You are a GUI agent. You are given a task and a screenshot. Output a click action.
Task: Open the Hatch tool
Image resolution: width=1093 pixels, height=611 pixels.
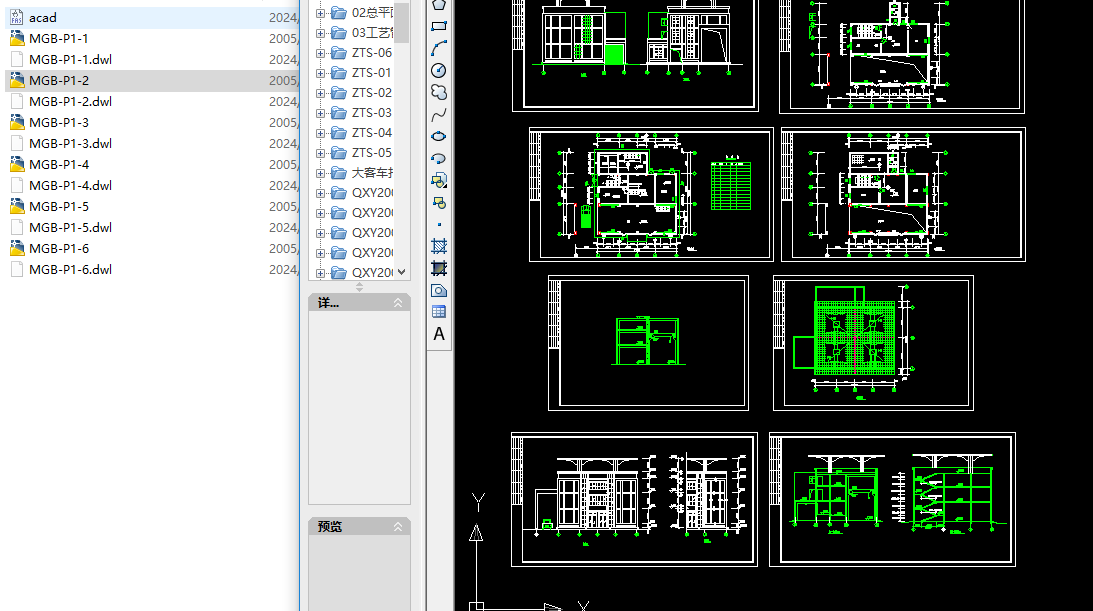(x=438, y=246)
